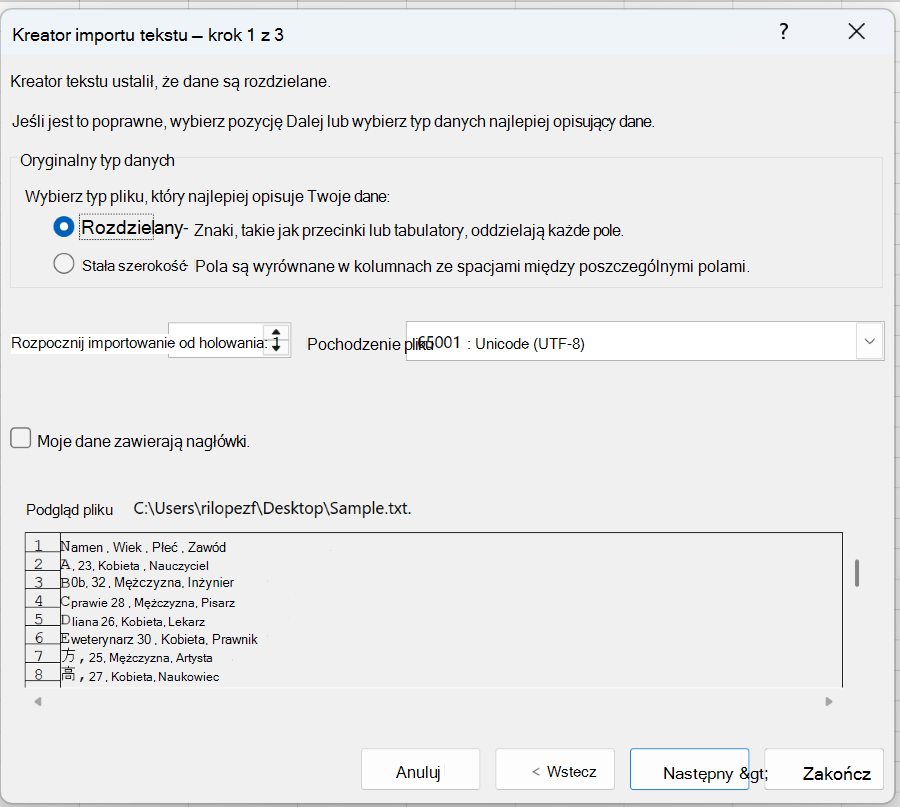Select the Stała szerokość radio option
The width and height of the screenshot is (900, 807).
[64, 264]
